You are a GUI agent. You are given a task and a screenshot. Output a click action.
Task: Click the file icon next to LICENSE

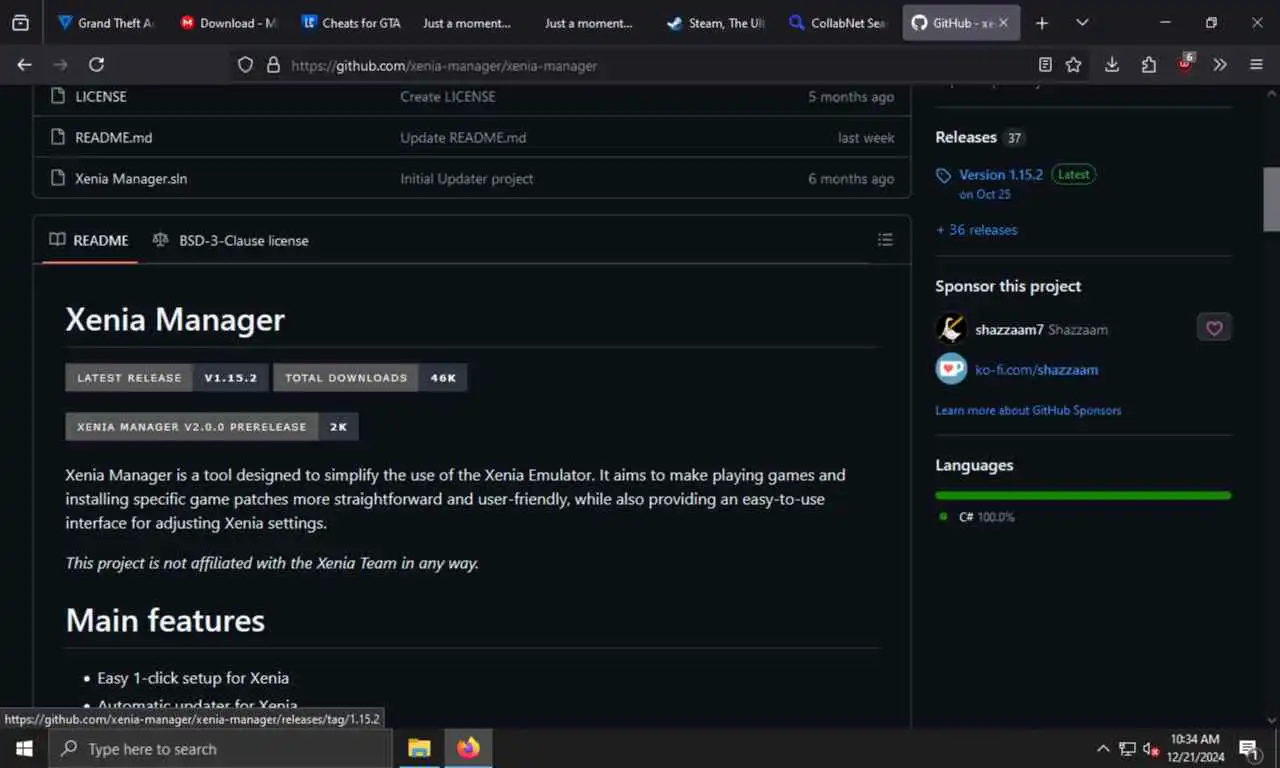click(57, 96)
